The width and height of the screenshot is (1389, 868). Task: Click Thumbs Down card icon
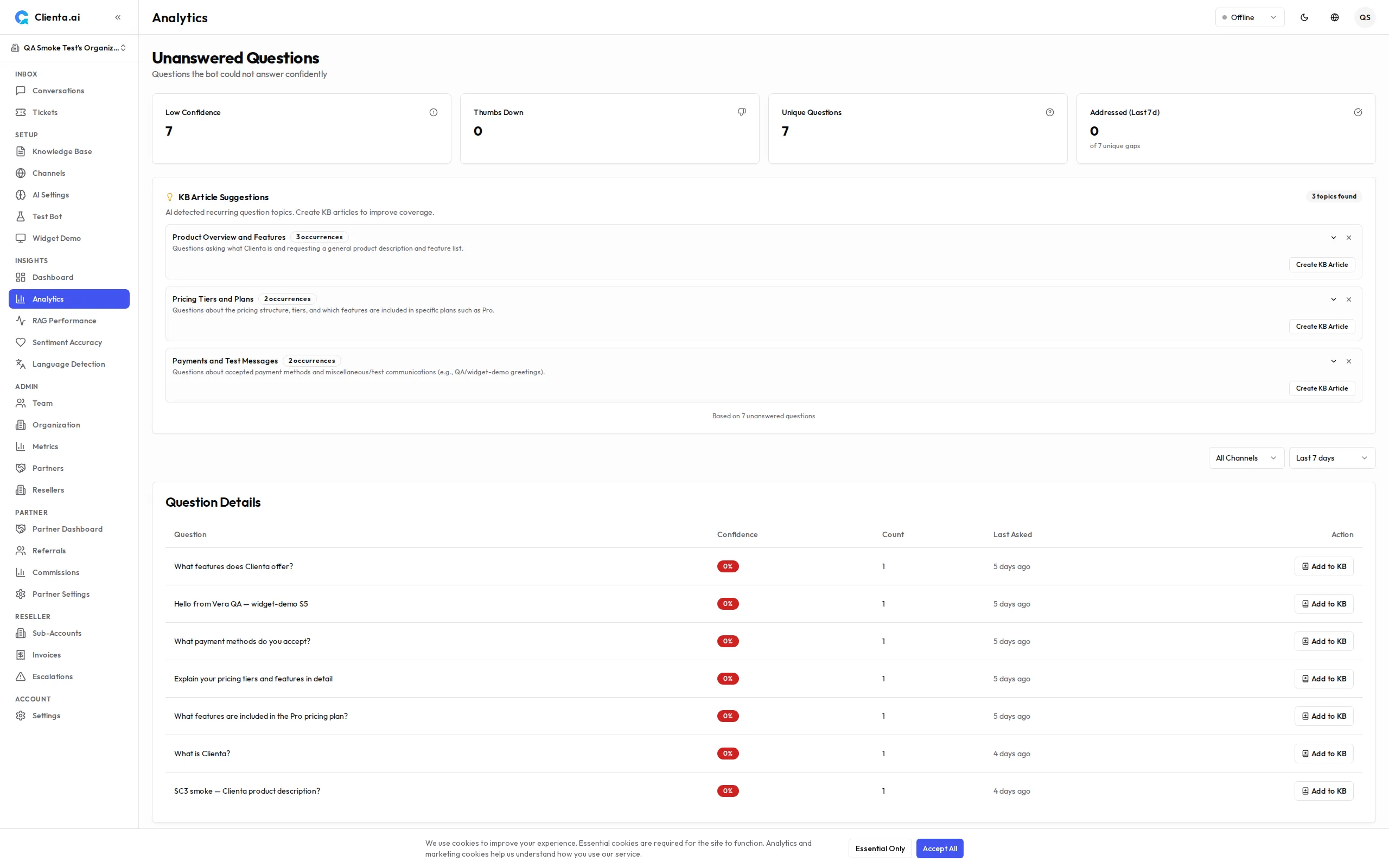pyautogui.click(x=742, y=112)
